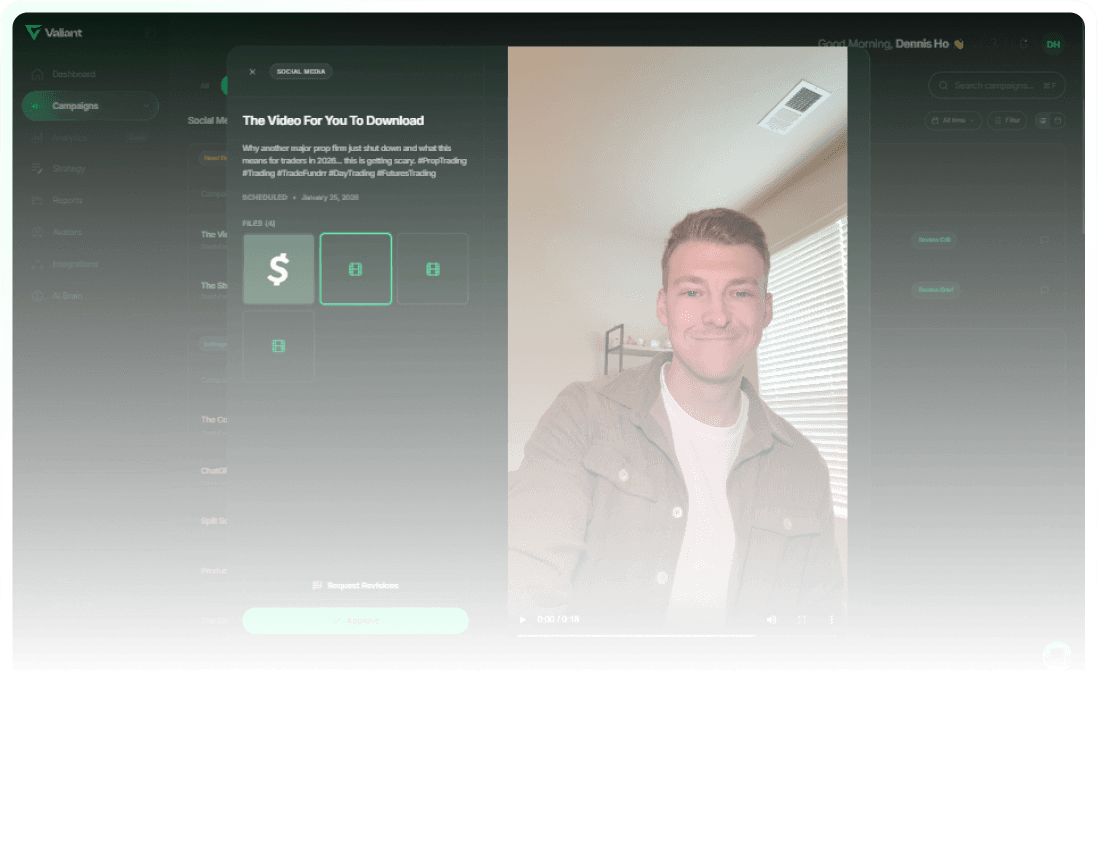Click the Analytics bar chart icon
Viewport: 1098px width, 850px height.
(37, 137)
